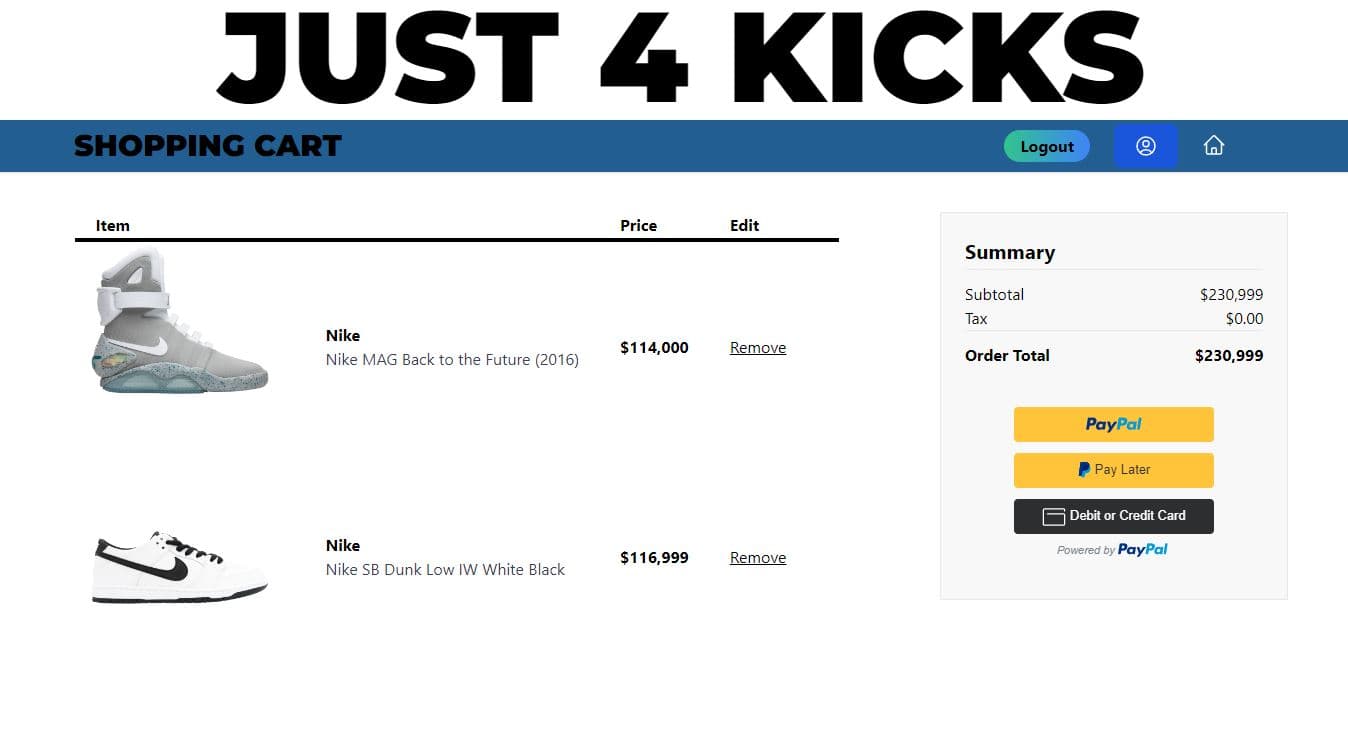Click the SHOPPING CART heading

208,146
